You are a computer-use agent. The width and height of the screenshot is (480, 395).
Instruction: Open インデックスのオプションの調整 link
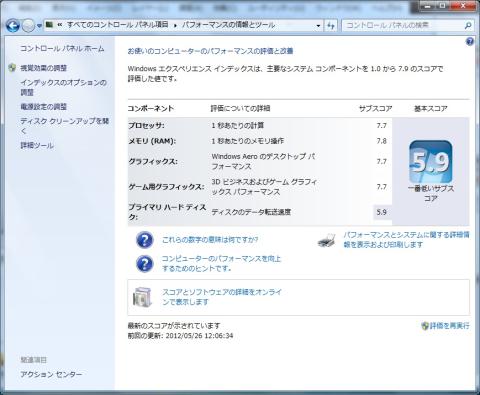[x=63, y=87]
